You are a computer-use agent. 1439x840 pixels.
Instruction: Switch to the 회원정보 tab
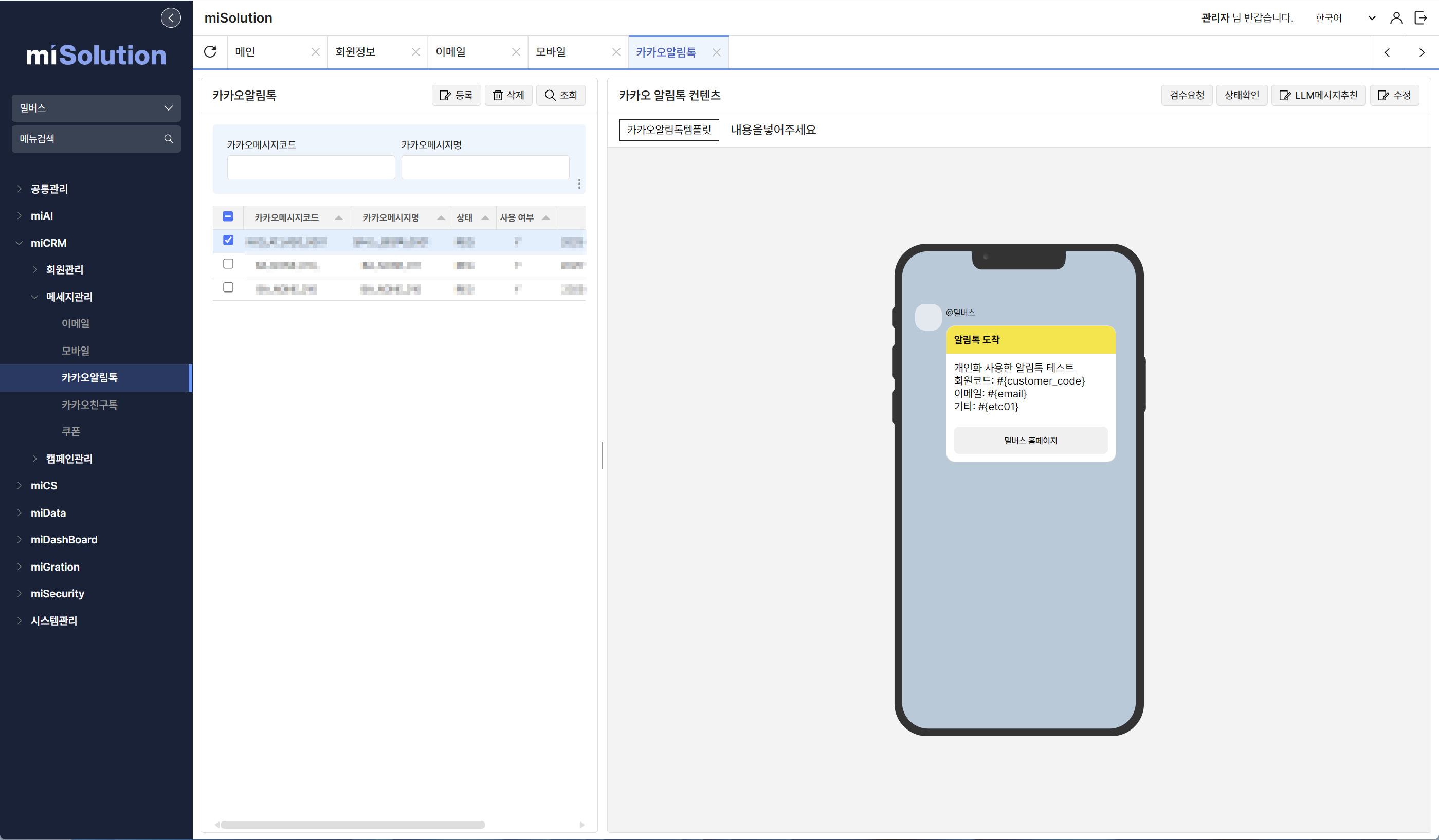coord(355,52)
